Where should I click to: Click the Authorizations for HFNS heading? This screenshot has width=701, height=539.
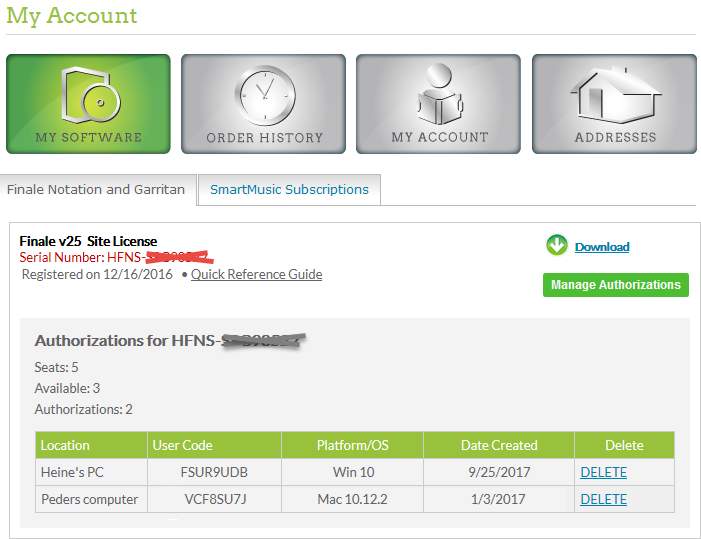pyautogui.click(x=170, y=341)
